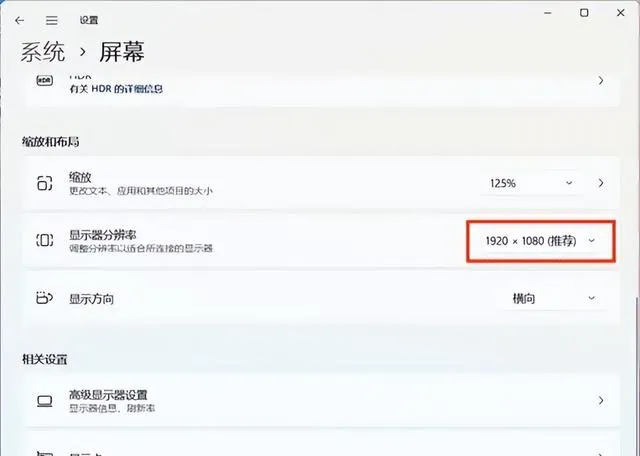Expand the 缩放 row chevron
This screenshot has height=456, width=640.
(601, 183)
